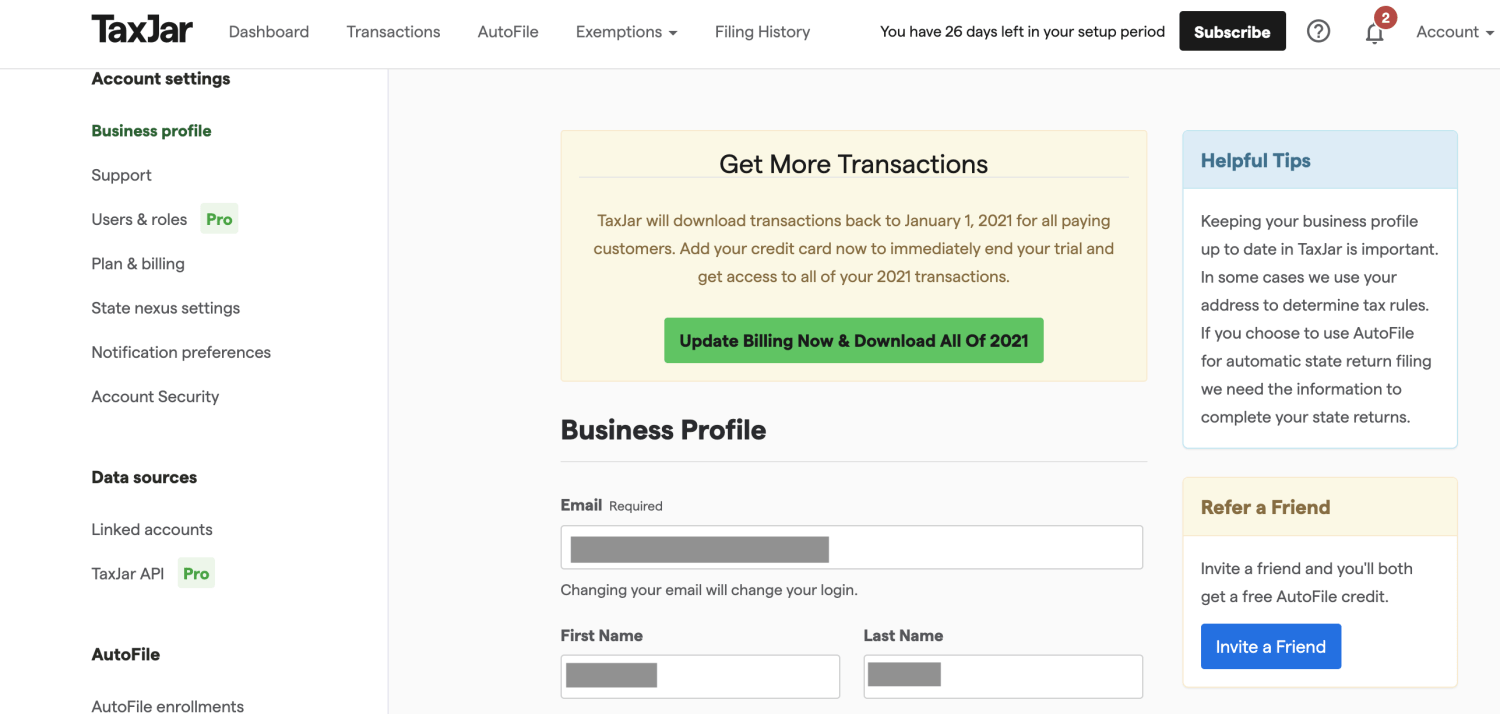Go to the Dashboard page
This screenshot has height=714, width=1500.
coord(268,32)
